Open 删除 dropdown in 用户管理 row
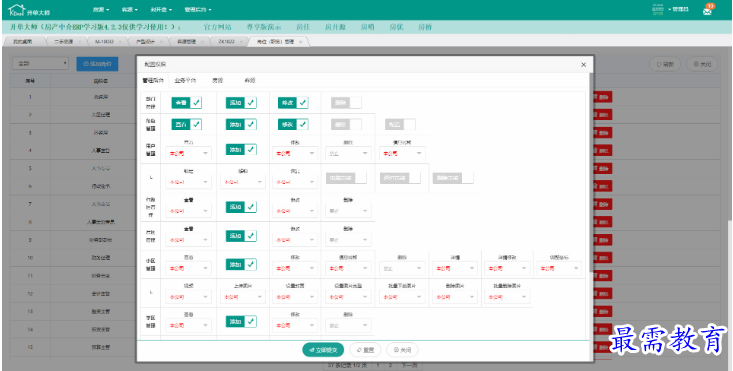This screenshot has width=733, height=371. point(347,153)
